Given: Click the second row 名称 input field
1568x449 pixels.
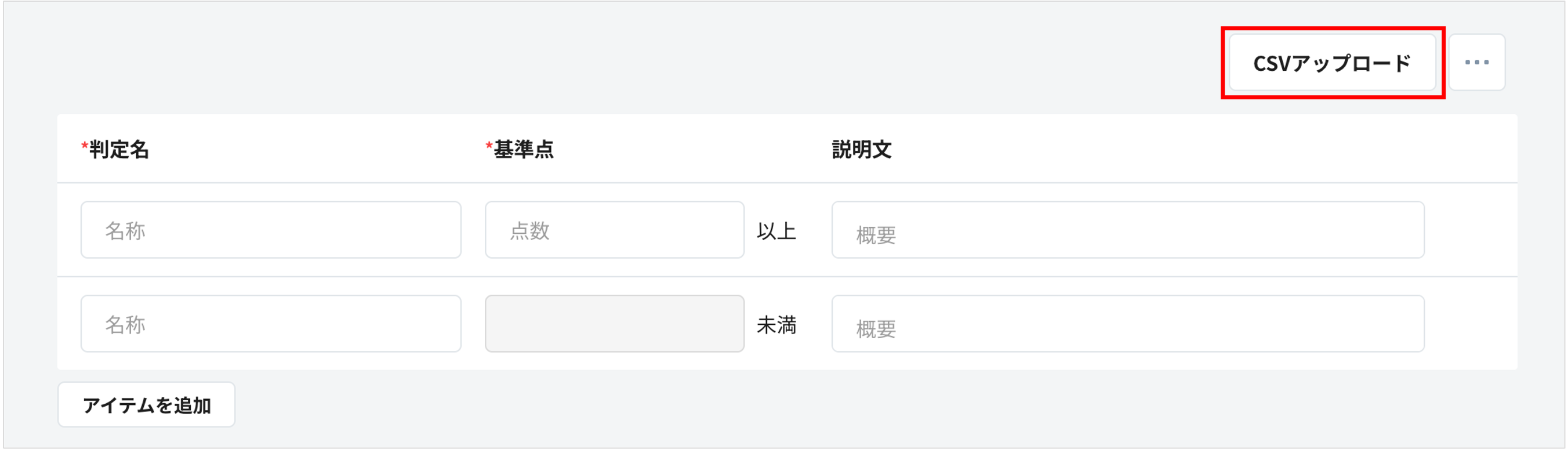Looking at the screenshot, I should pyautogui.click(x=270, y=324).
